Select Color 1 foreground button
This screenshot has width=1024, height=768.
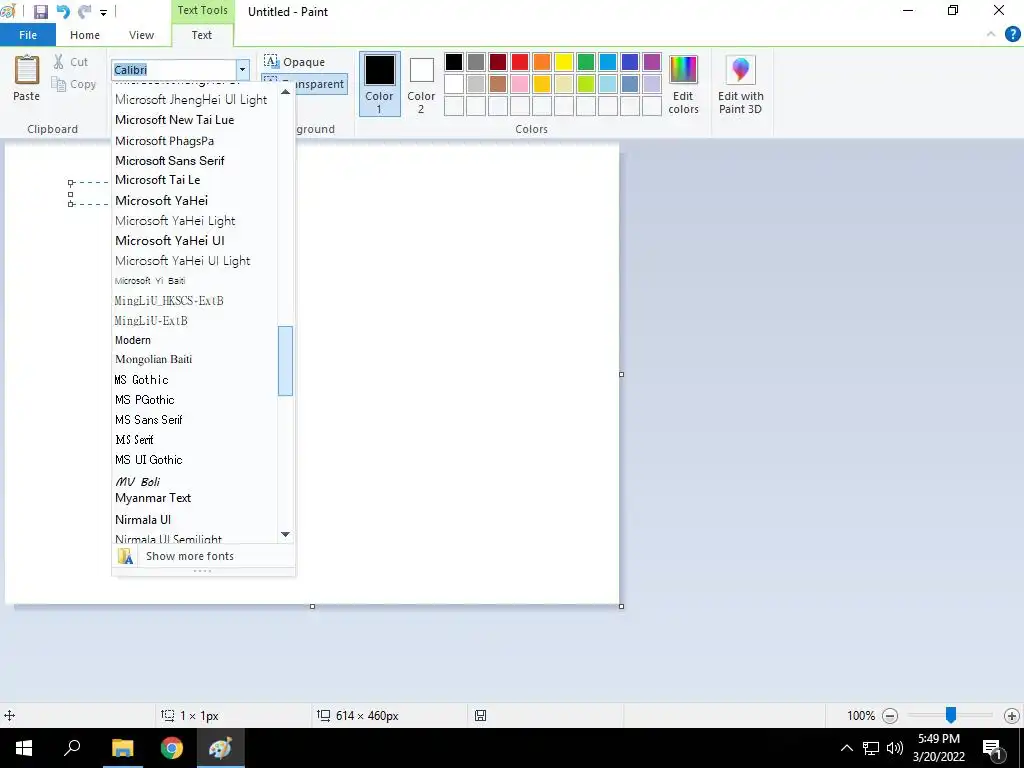coord(379,84)
